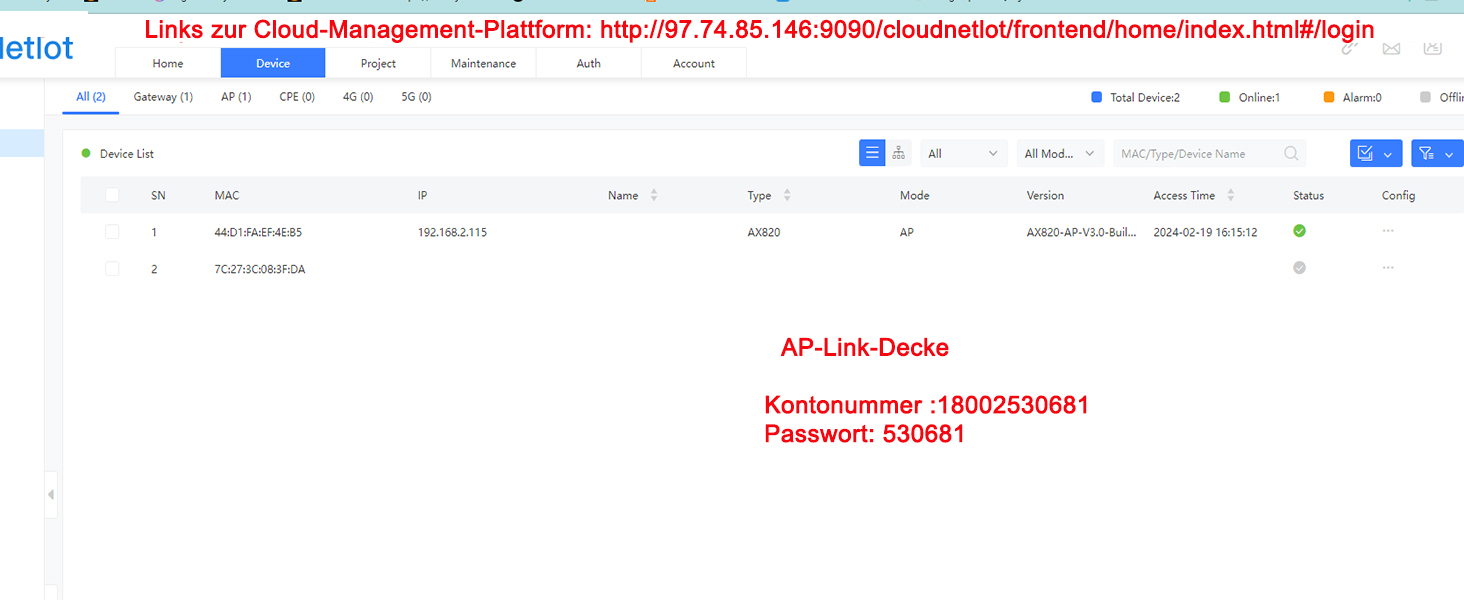Select the Gateway (1) tab
The width and height of the screenshot is (1464, 600).
click(163, 97)
